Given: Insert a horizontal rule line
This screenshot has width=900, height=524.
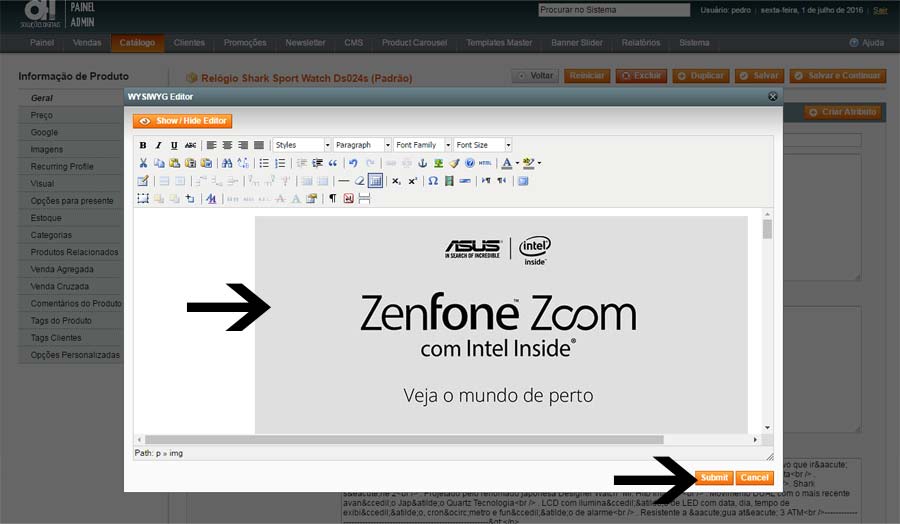Looking at the screenshot, I should (344, 181).
